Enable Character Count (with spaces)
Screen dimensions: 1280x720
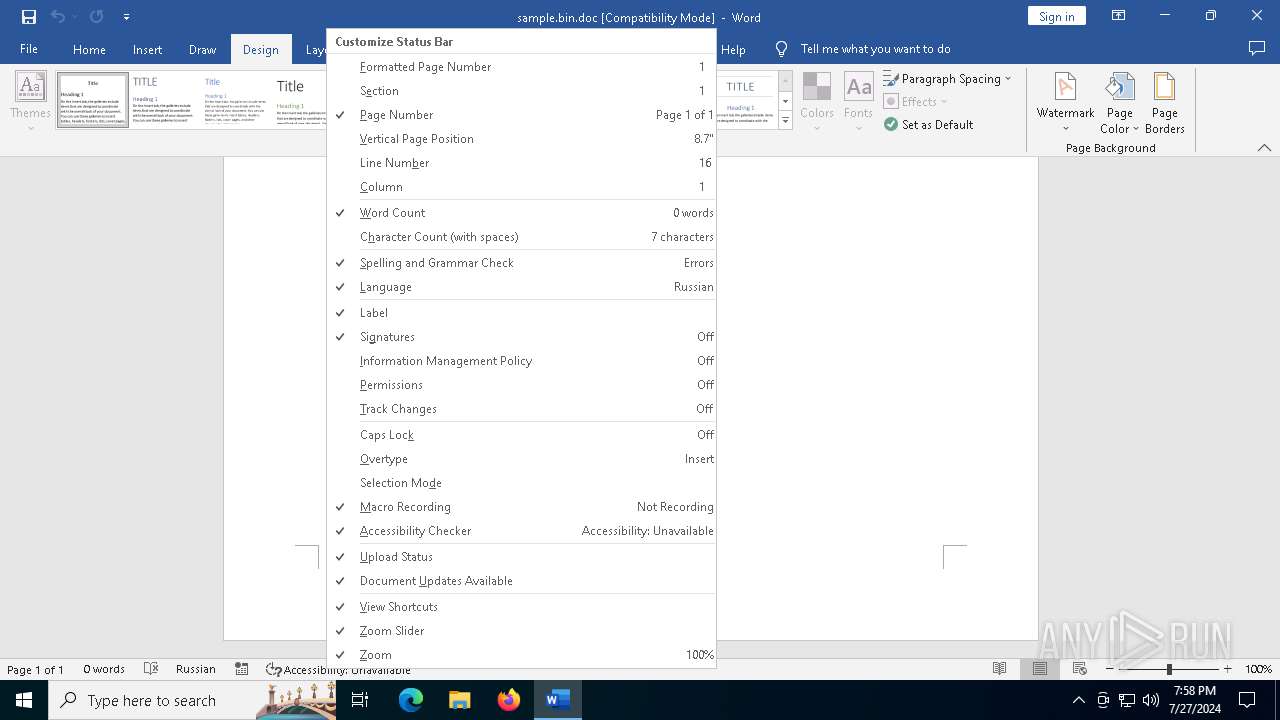521,237
